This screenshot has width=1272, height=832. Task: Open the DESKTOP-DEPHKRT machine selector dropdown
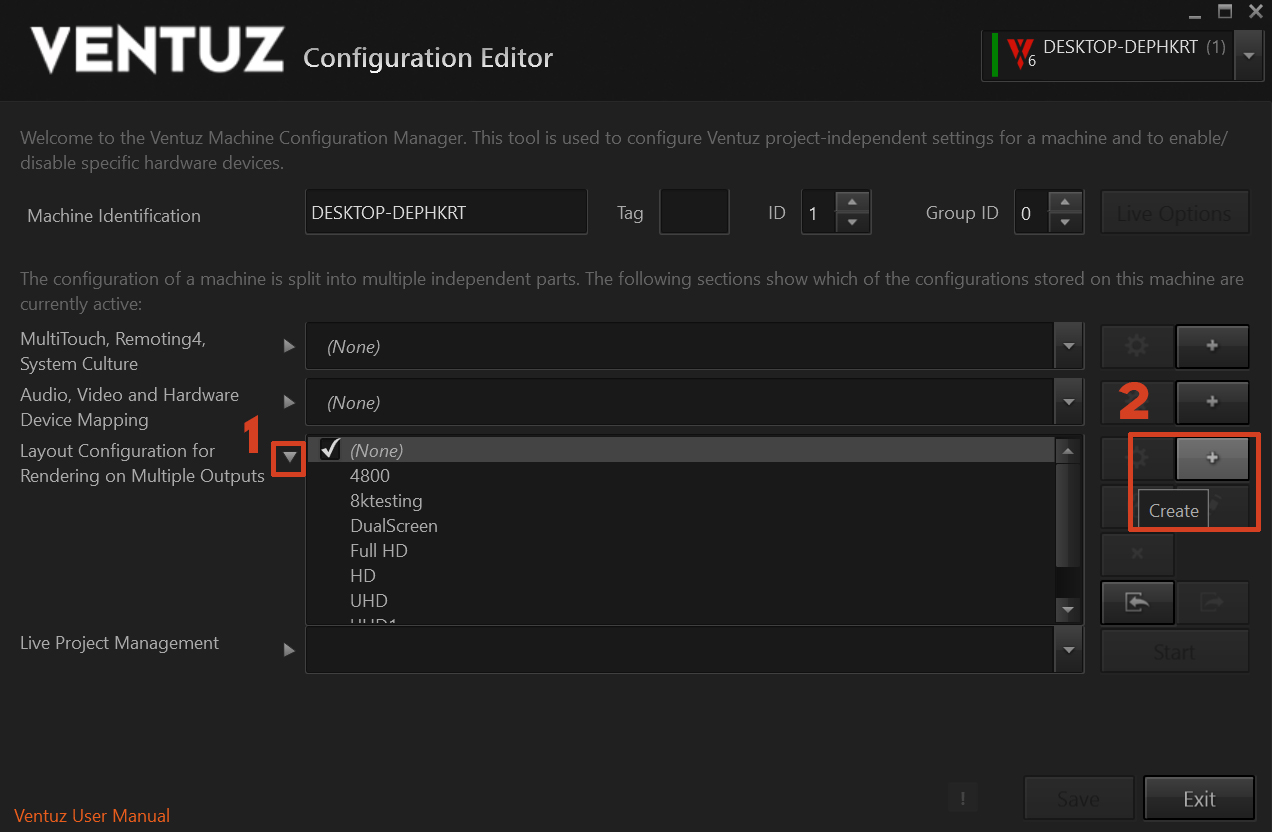coord(1248,55)
